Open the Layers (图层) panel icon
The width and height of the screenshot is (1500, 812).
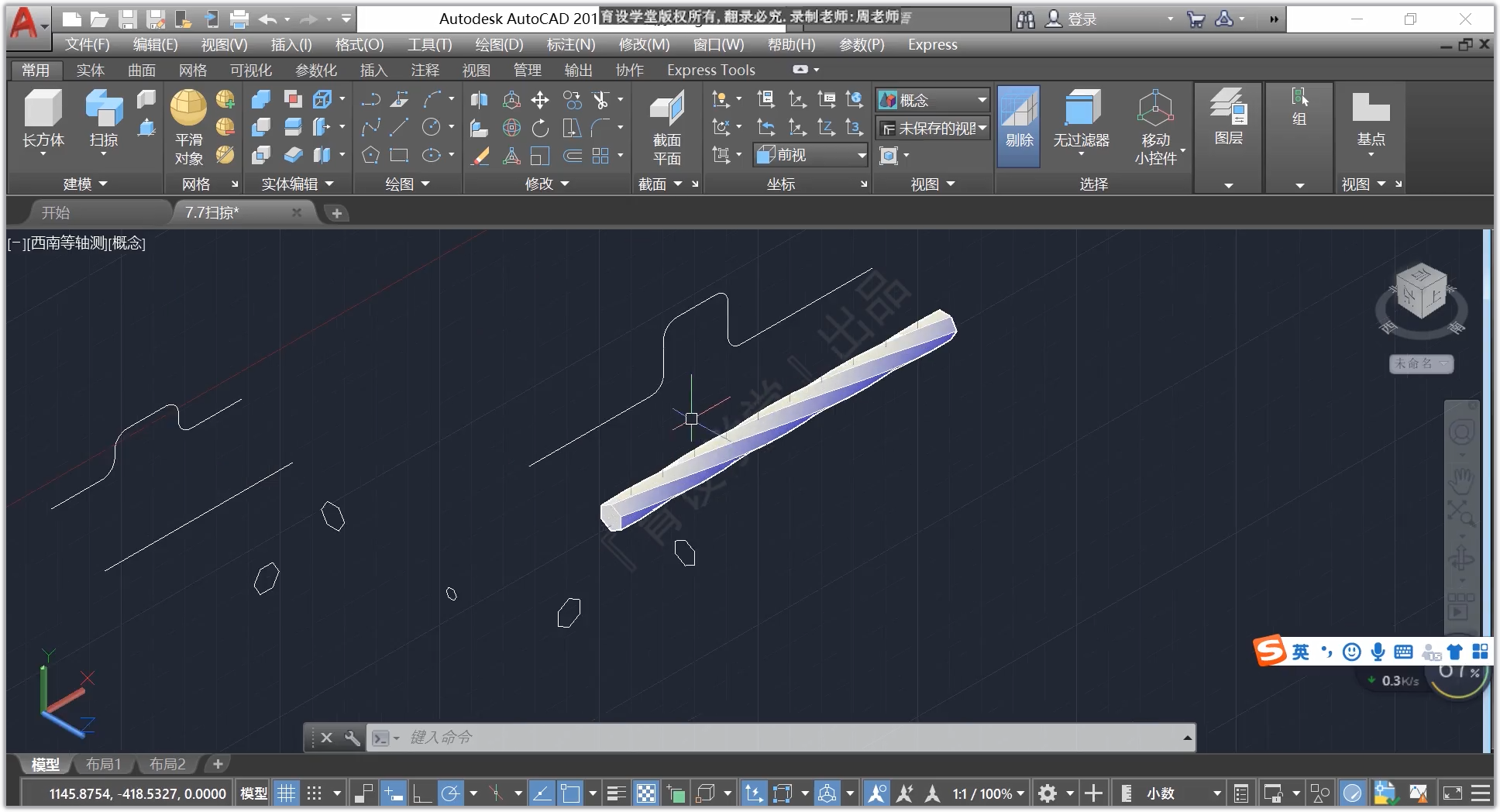point(1228,116)
